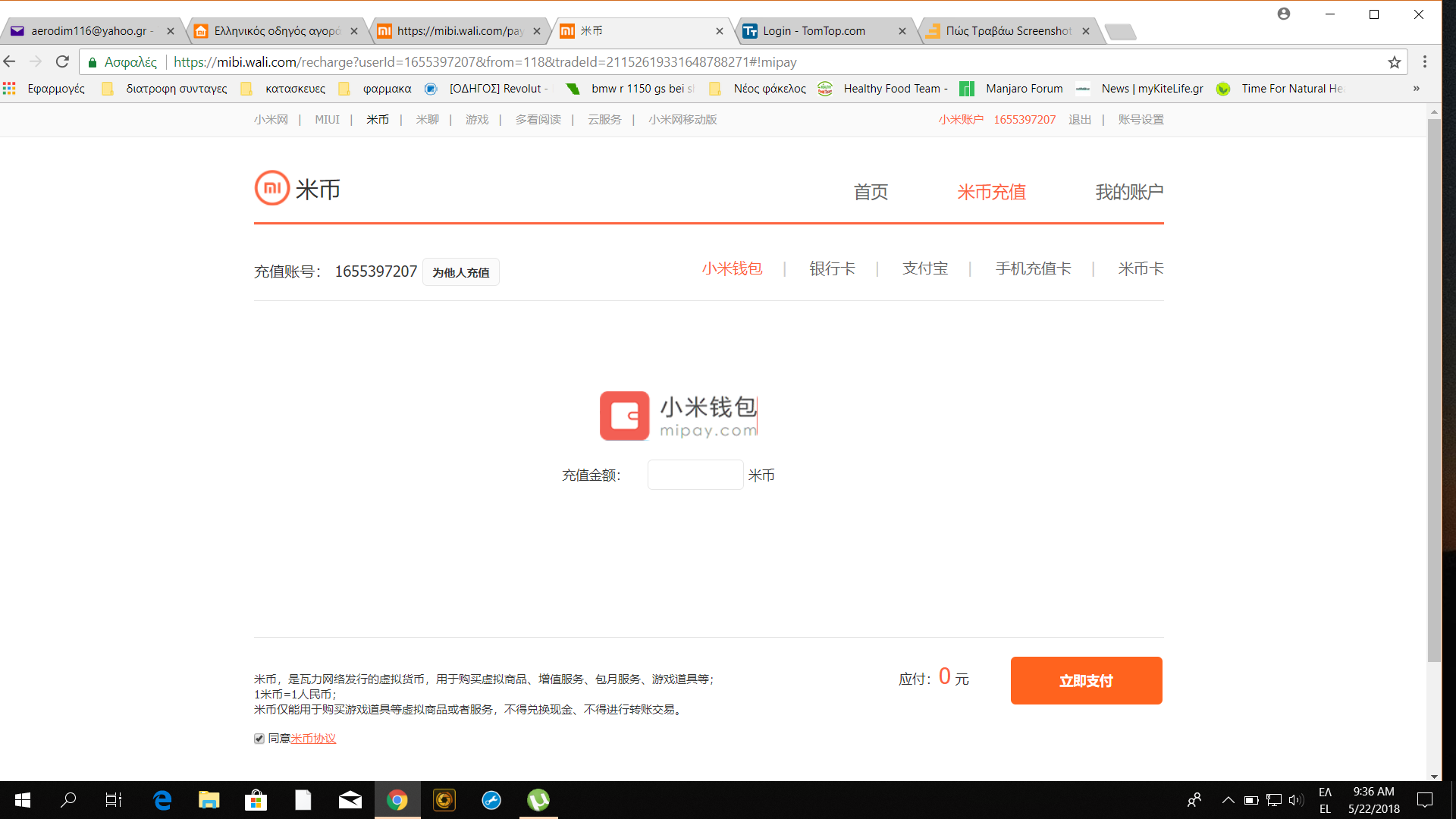Open uTorrent from the taskbar
The width and height of the screenshot is (1456, 819).
tap(538, 800)
